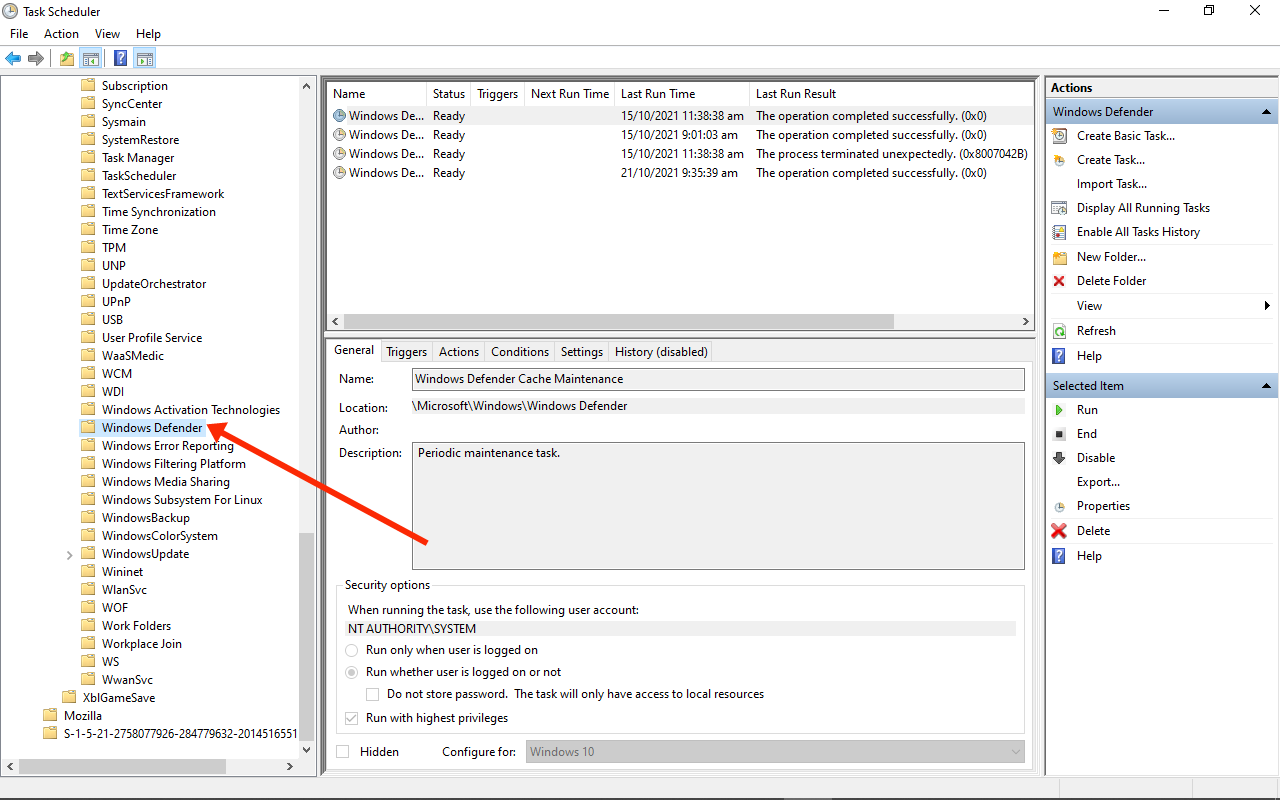Switch to the Triggers tab
Image resolution: width=1280 pixels, height=800 pixels.
pos(406,352)
